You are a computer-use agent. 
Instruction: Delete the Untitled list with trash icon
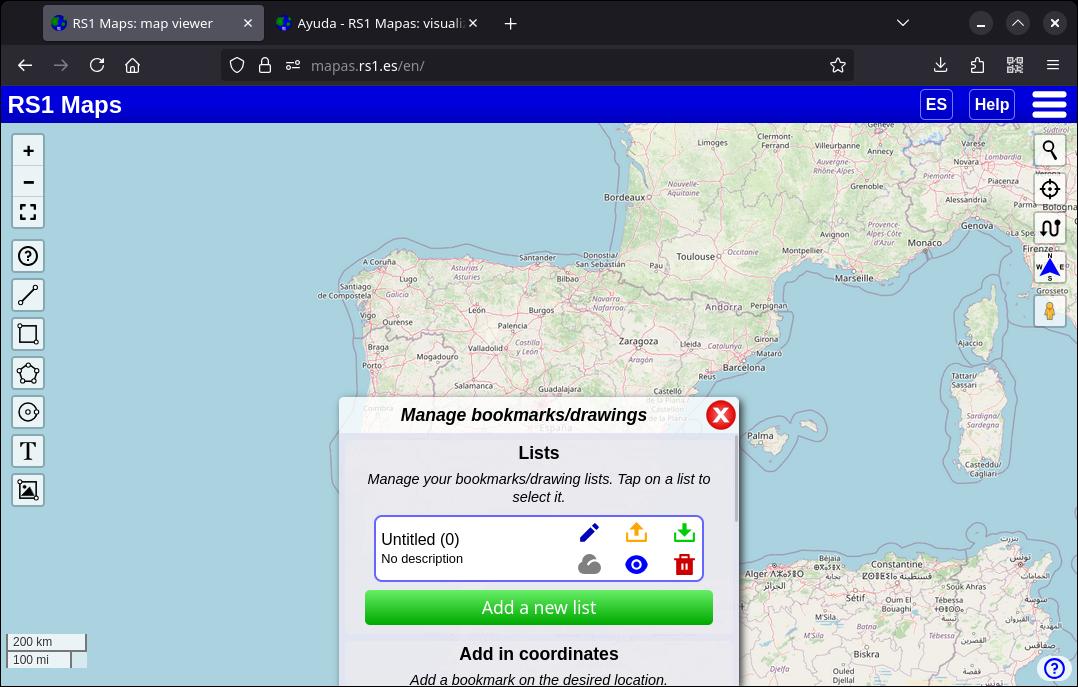[684, 565]
